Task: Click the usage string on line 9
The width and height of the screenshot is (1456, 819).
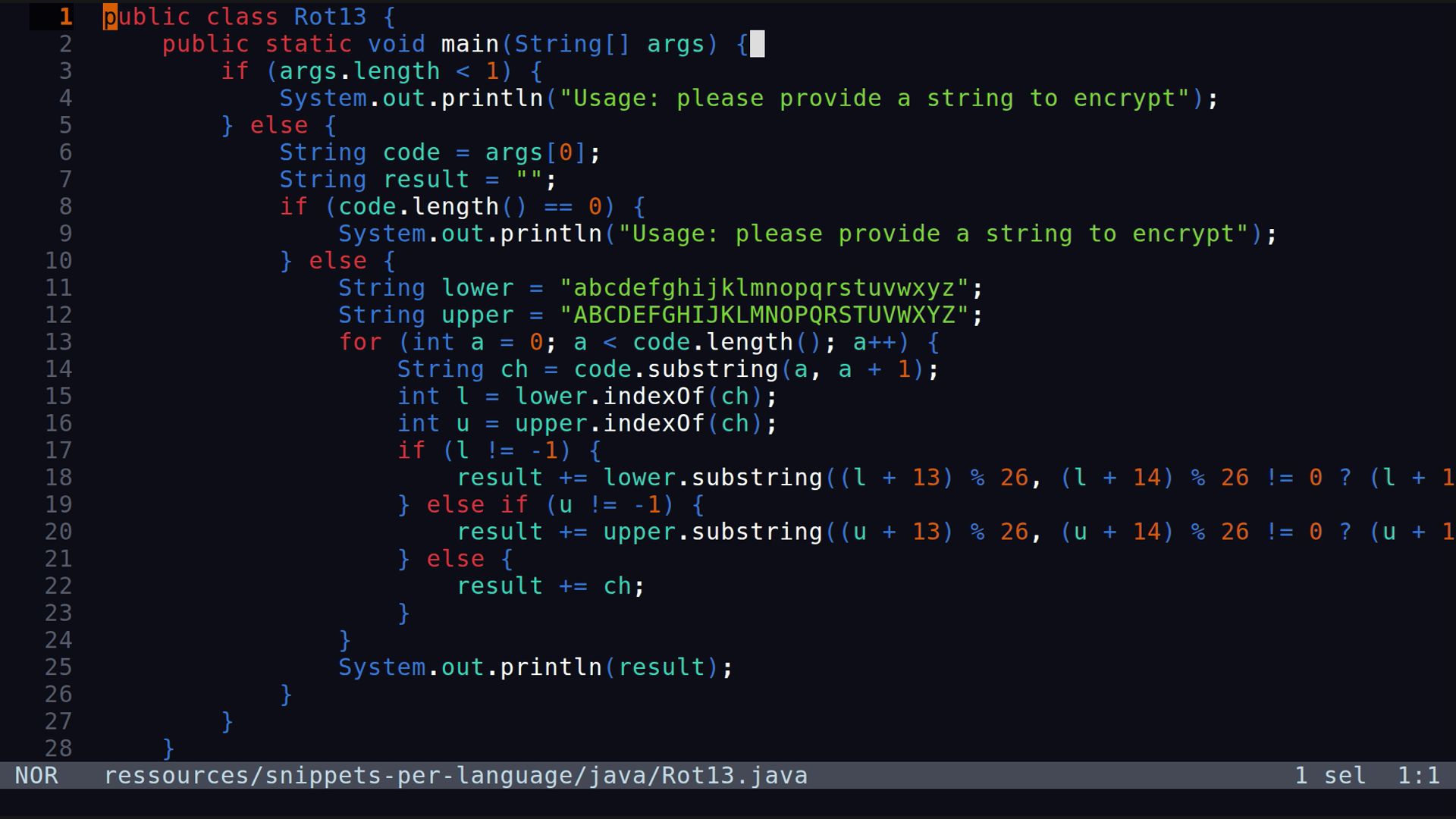Action: click(x=934, y=234)
